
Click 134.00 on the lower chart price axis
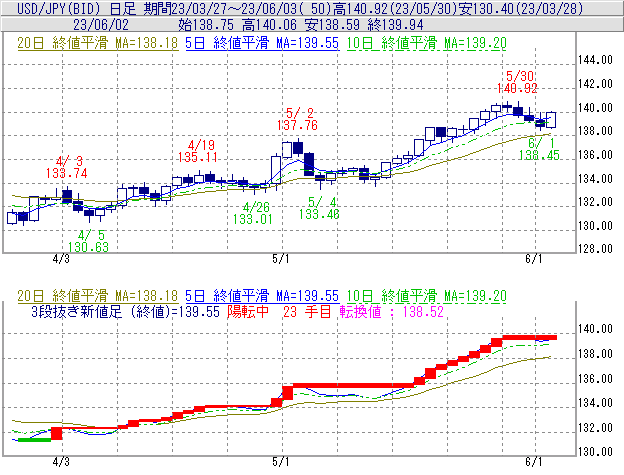point(595,403)
